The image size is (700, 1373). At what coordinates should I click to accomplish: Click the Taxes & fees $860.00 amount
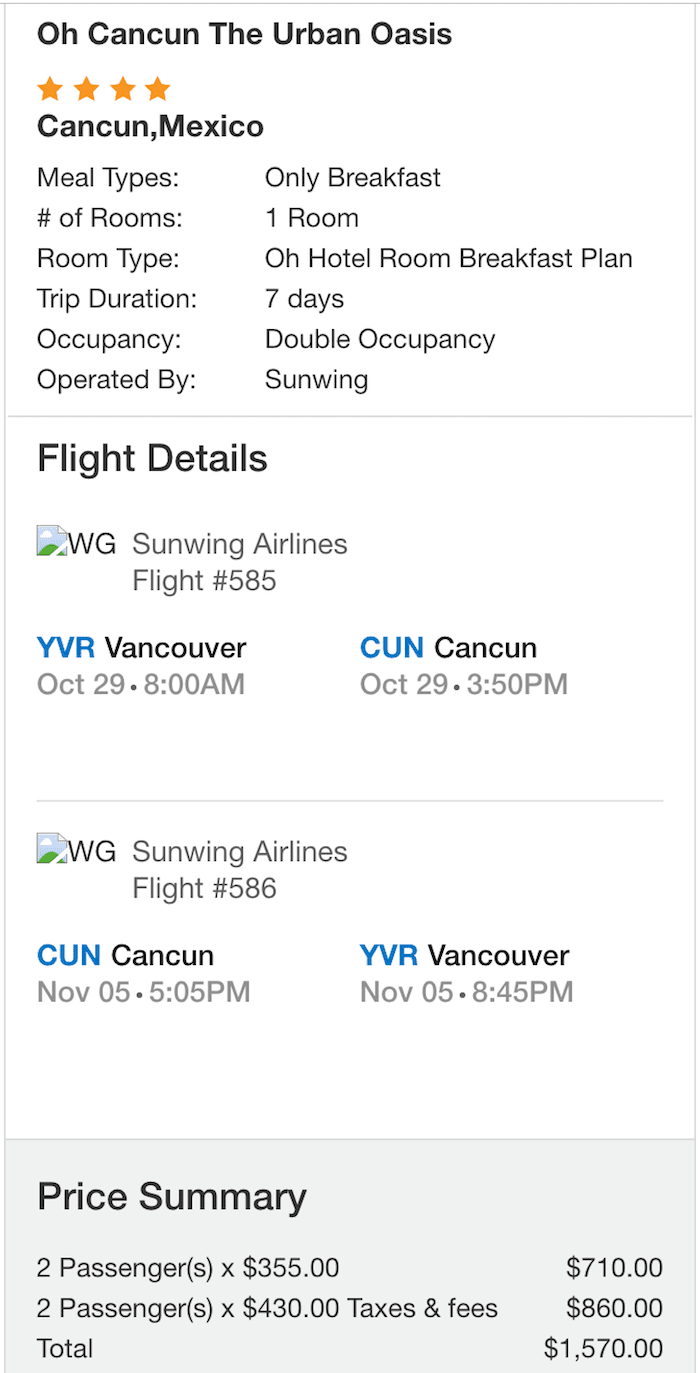coord(614,1308)
